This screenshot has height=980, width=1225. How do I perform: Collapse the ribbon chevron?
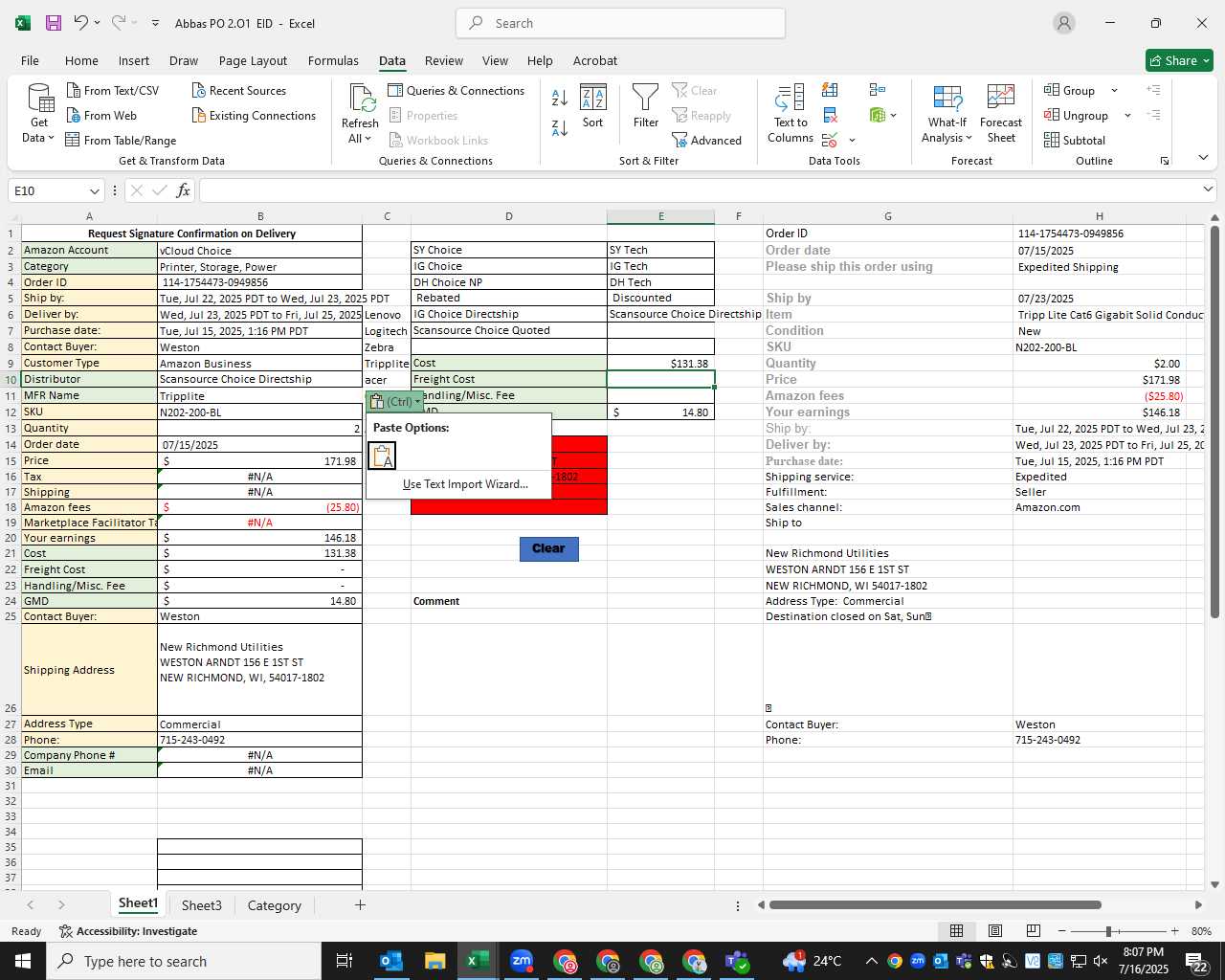1203,158
